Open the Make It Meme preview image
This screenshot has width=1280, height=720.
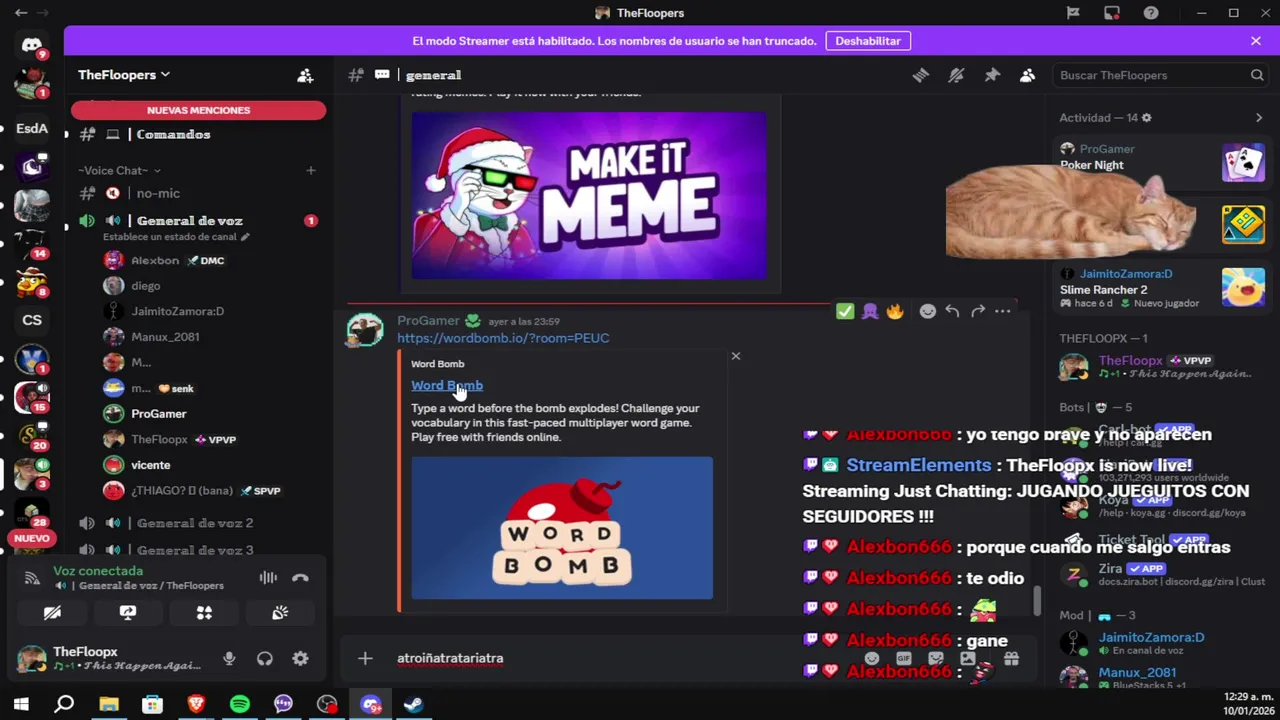click(589, 195)
